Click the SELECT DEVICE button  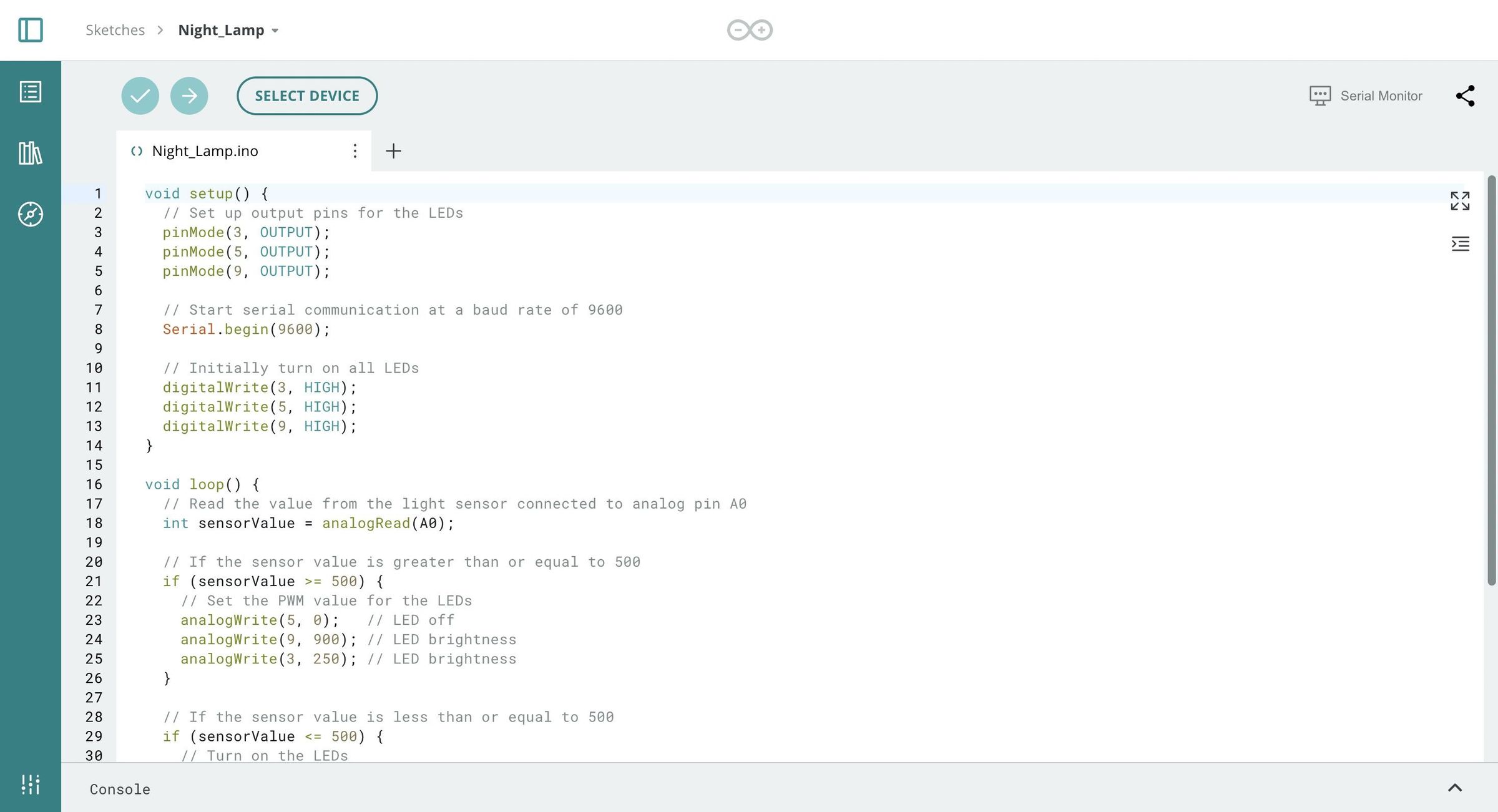(x=306, y=95)
